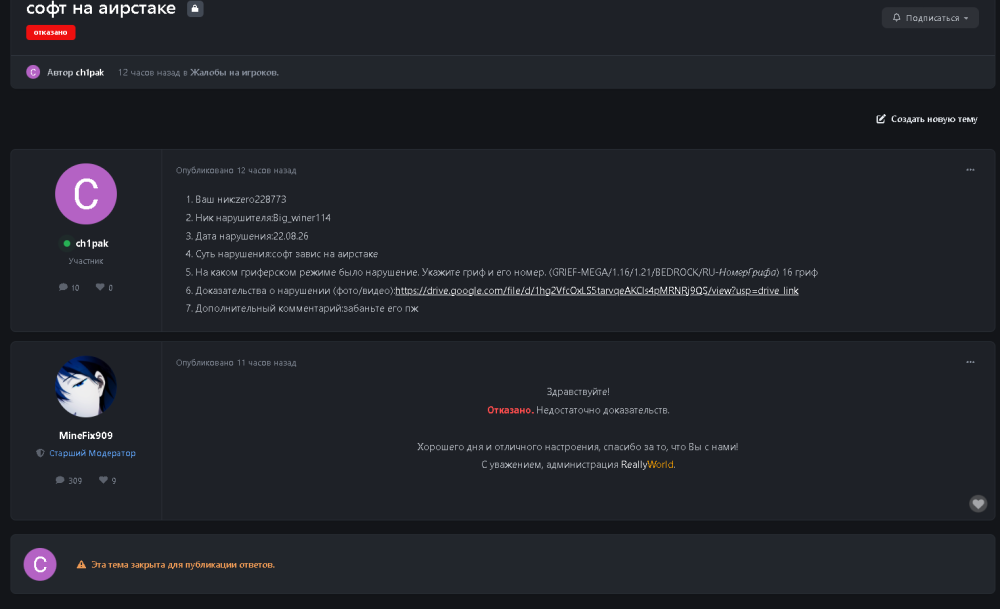The image size is (1000, 609).
Task: Click the red отказано tag
Action: pos(50,33)
